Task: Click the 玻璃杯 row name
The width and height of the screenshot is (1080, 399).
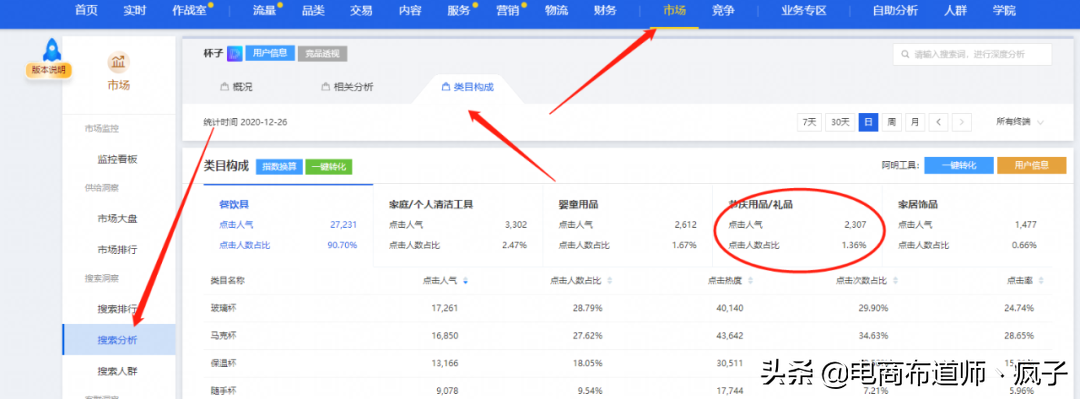Action: (222, 307)
